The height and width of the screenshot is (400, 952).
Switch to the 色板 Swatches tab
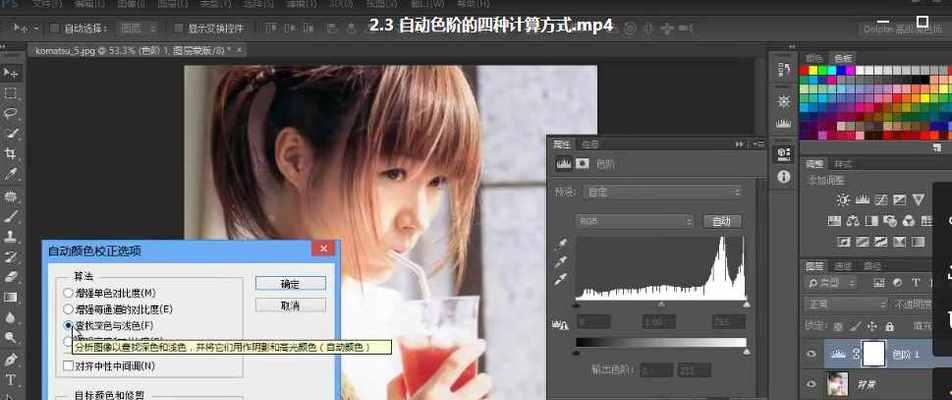point(843,58)
